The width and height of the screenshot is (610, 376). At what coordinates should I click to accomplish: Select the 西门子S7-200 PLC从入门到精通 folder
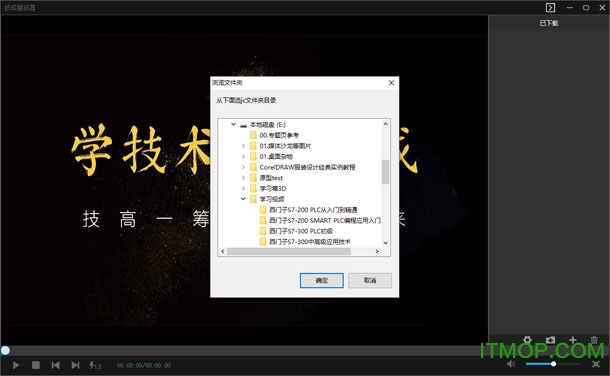coord(308,210)
